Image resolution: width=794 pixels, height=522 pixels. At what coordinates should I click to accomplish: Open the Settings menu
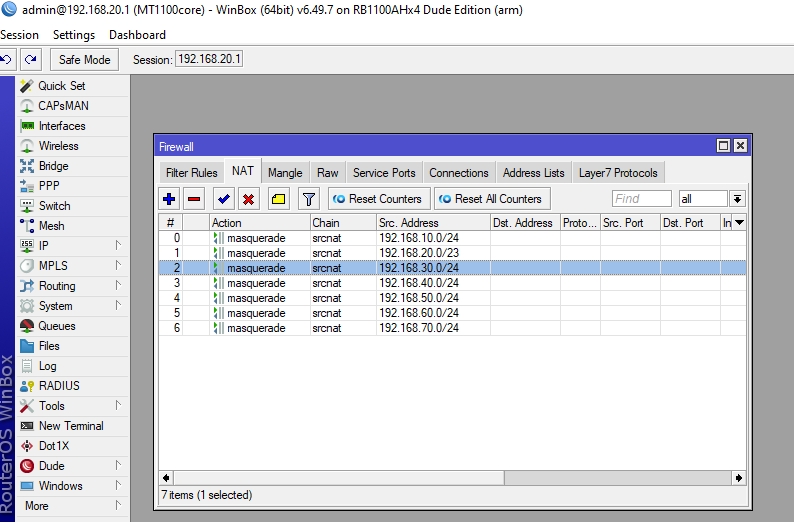coord(74,35)
